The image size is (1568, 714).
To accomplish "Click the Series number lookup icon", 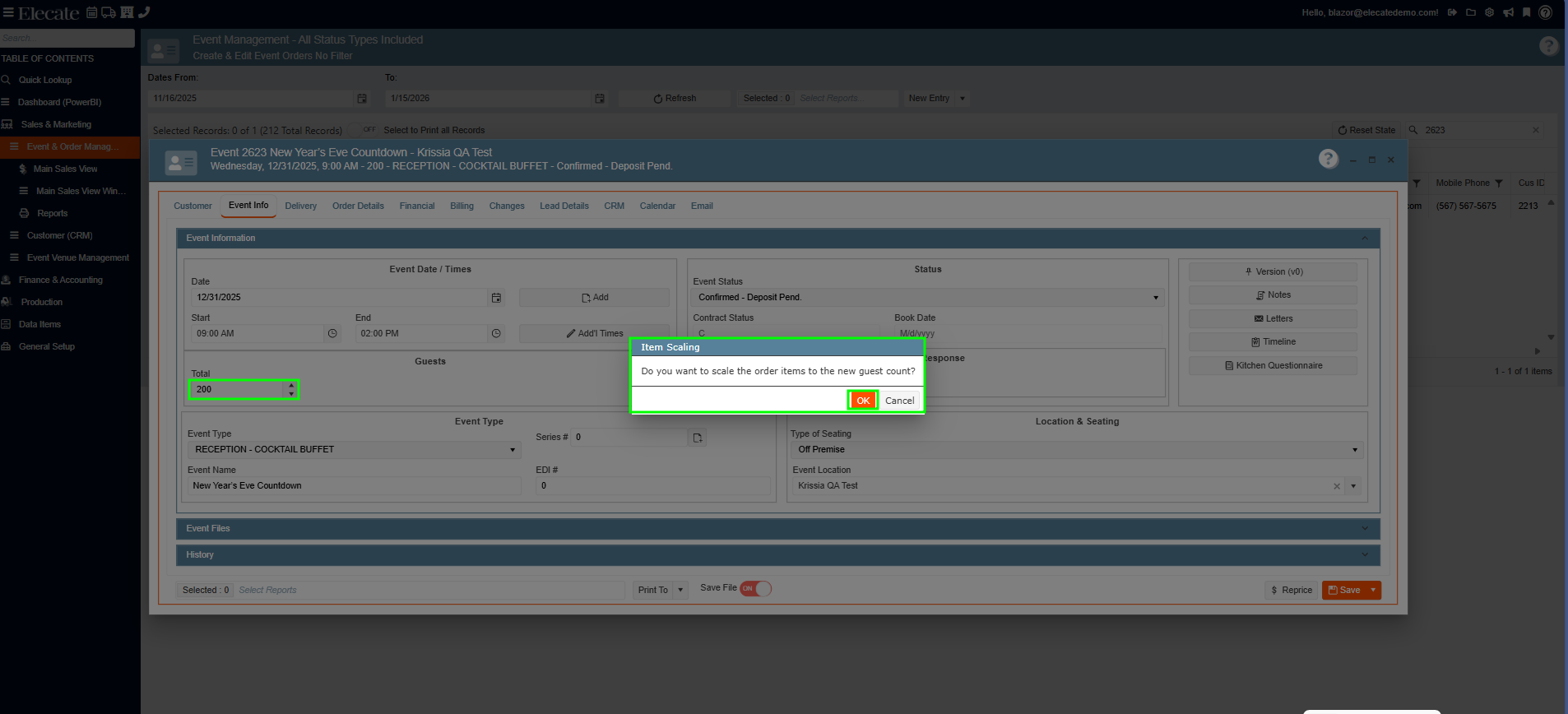I will (698, 438).
